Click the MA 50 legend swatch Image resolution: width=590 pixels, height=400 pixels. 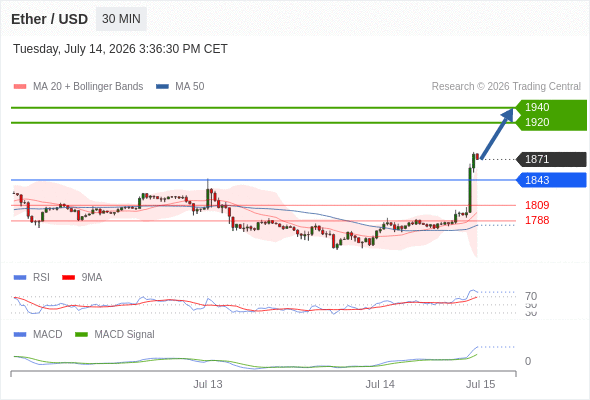tap(162, 87)
